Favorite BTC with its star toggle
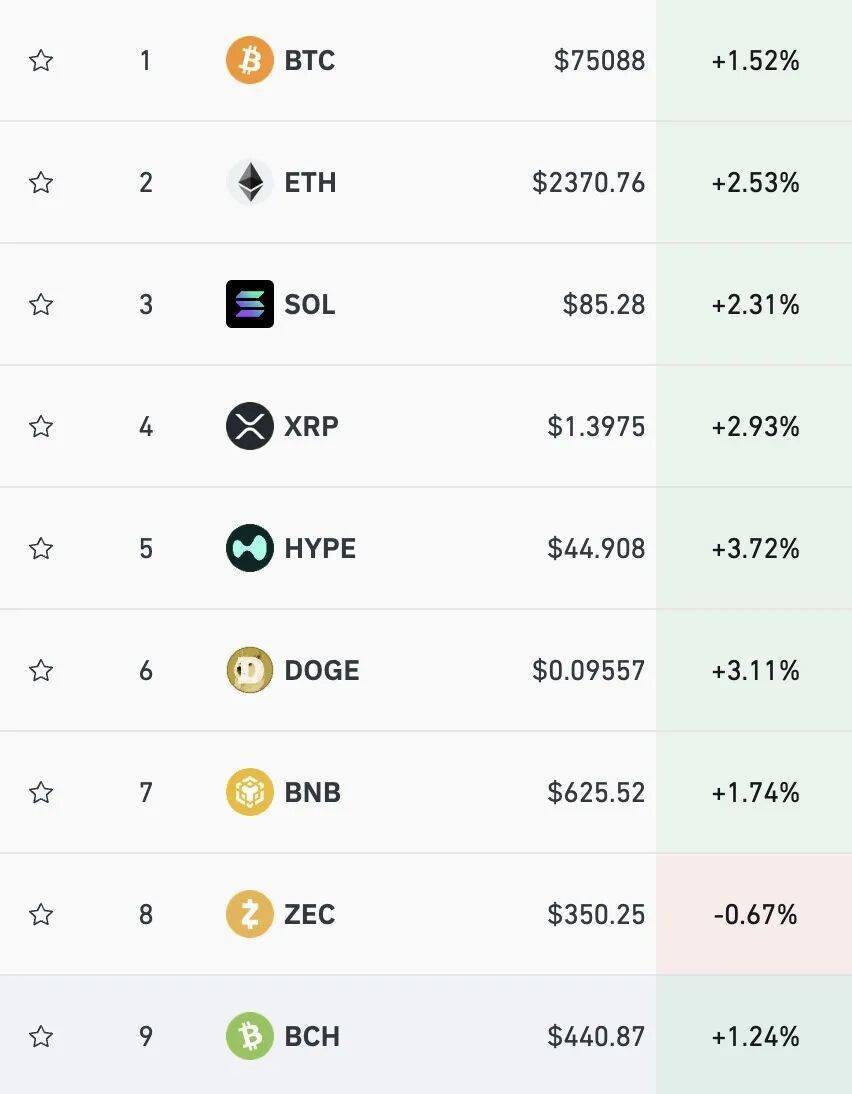 [41, 61]
